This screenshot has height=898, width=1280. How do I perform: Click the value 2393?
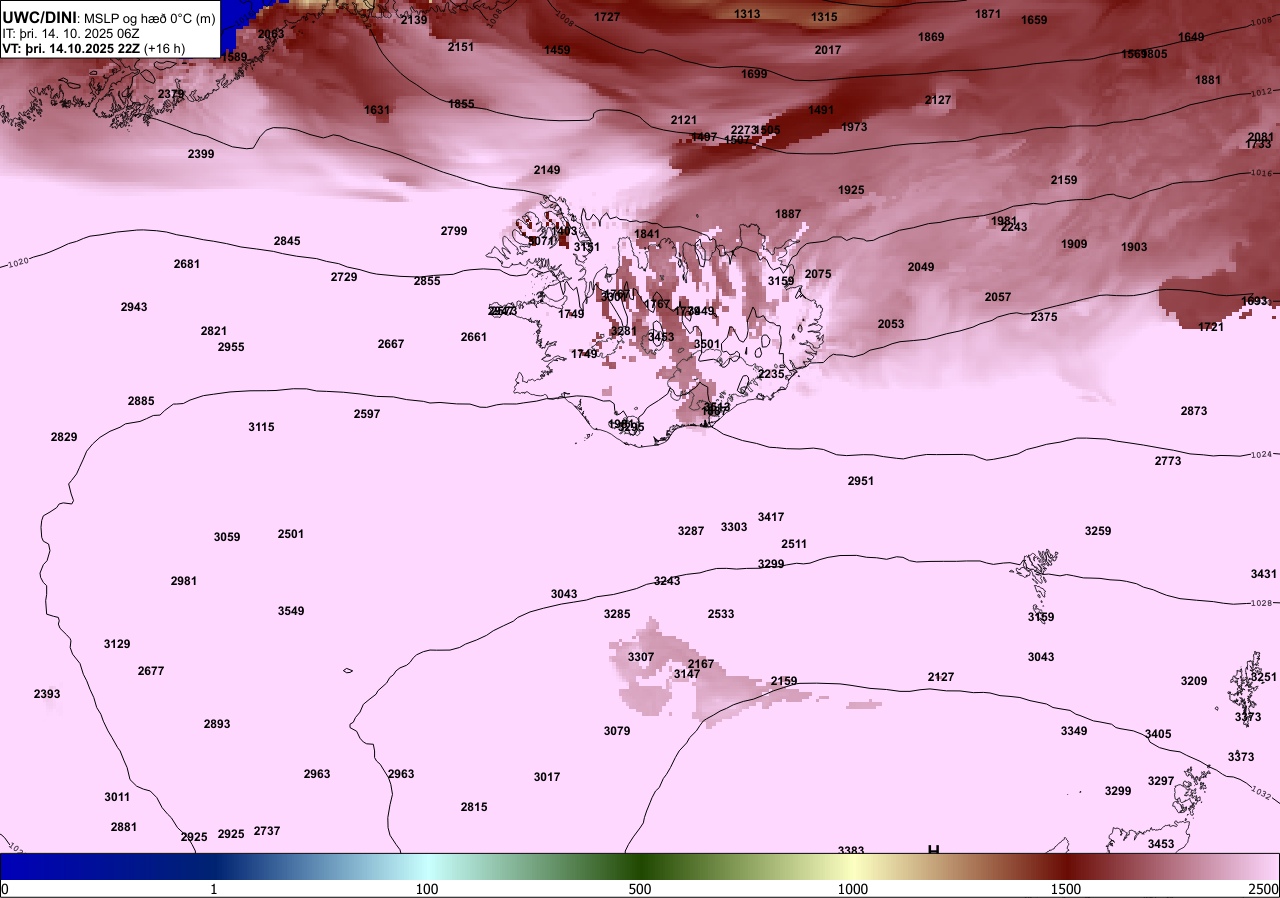tap(47, 694)
